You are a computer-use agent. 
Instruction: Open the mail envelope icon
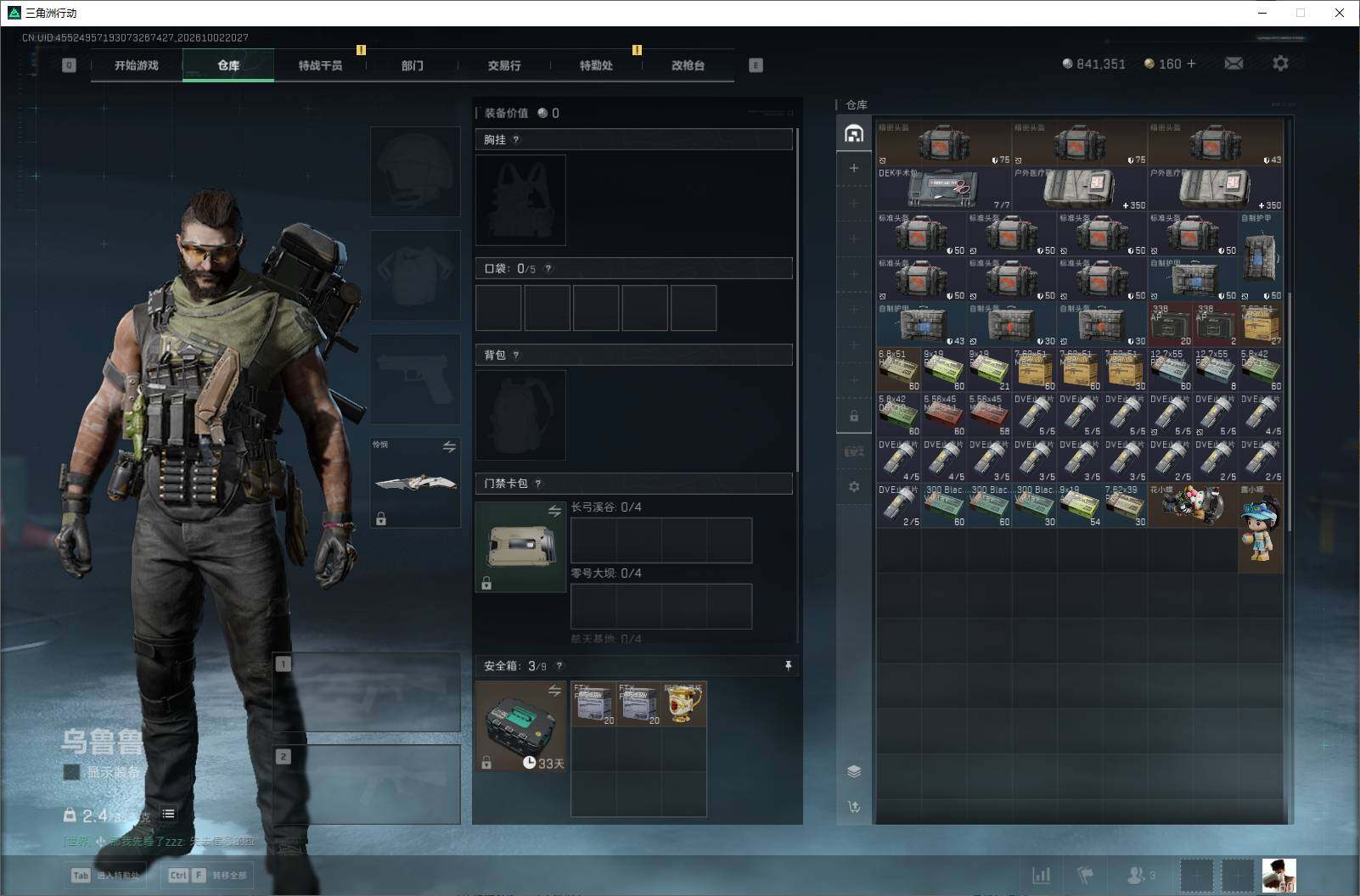pyautogui.click(x=1234, y=64)
